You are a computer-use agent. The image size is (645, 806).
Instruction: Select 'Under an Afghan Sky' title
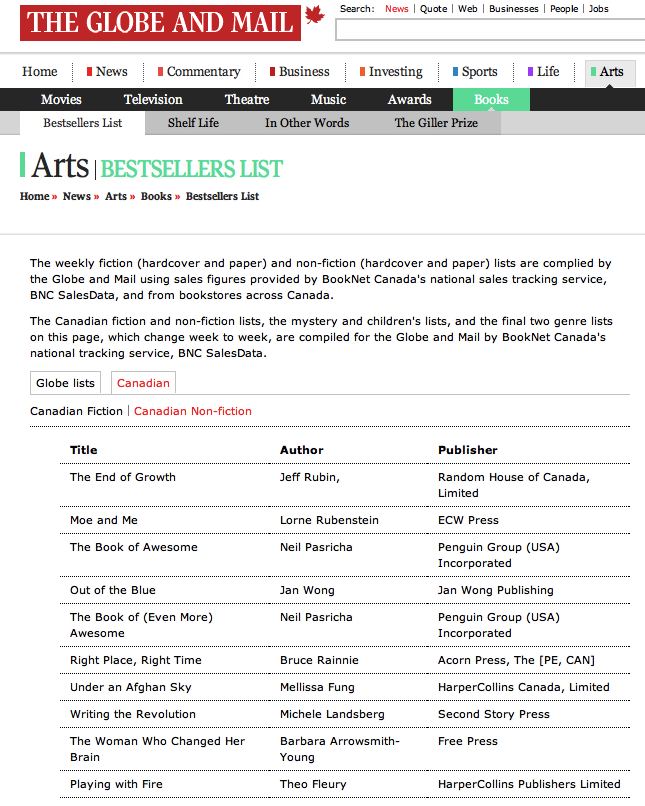point(131,687)
